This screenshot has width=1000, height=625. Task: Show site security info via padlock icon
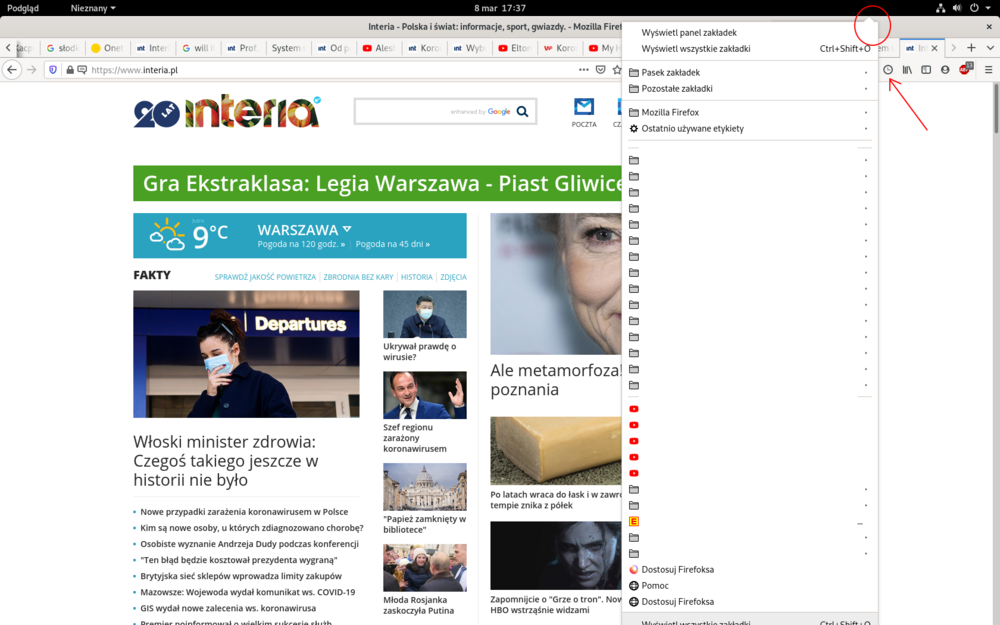70,70
